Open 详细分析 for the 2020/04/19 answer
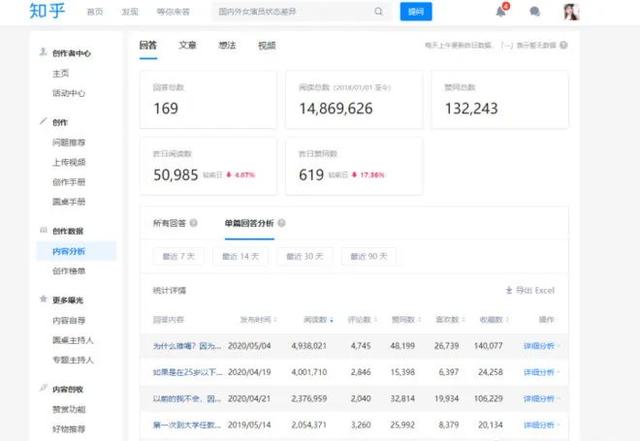This screenshot has height=441, width=640. pos(541,372)
